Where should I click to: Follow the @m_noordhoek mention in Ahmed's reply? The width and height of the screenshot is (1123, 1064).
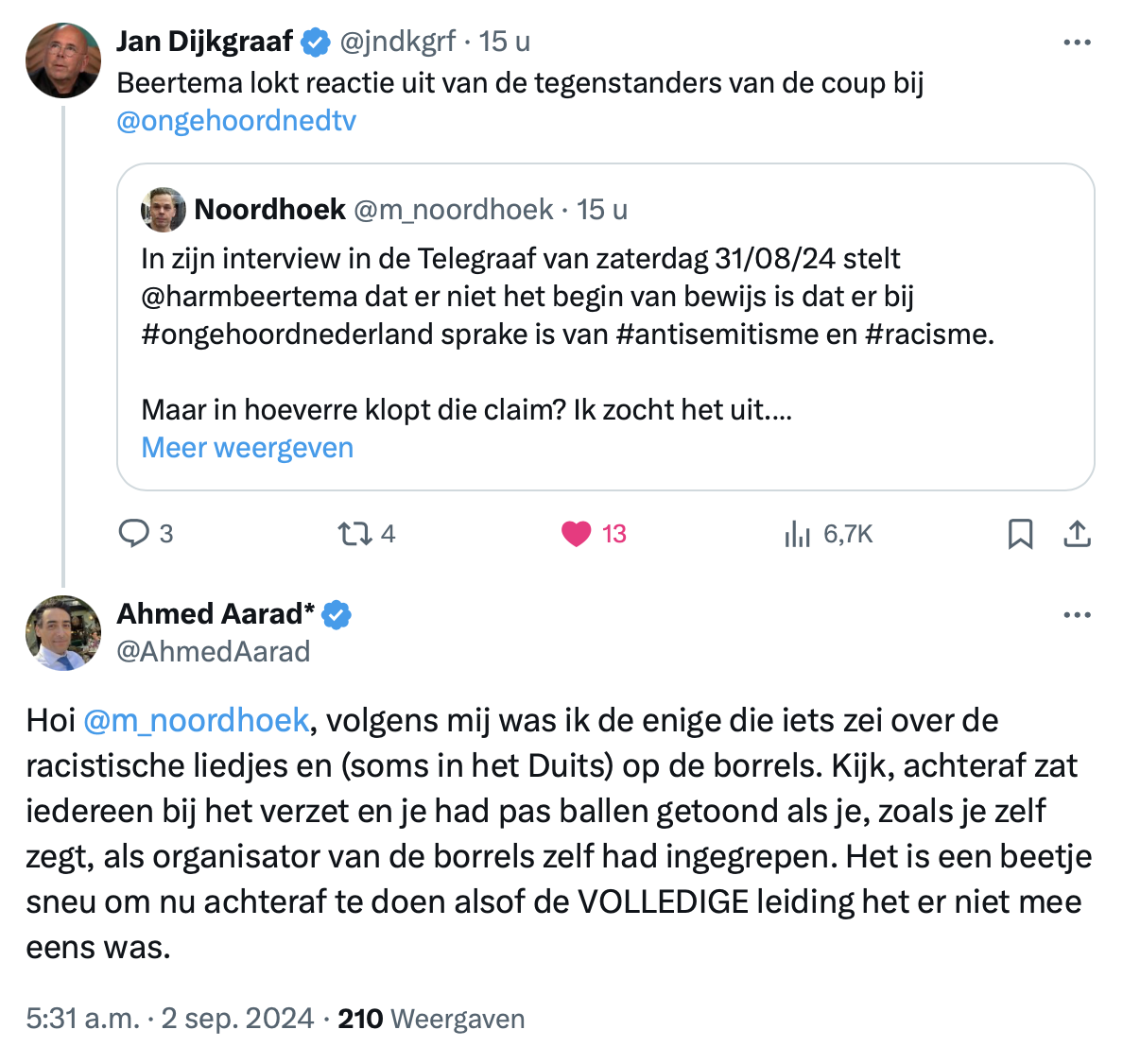197,720
